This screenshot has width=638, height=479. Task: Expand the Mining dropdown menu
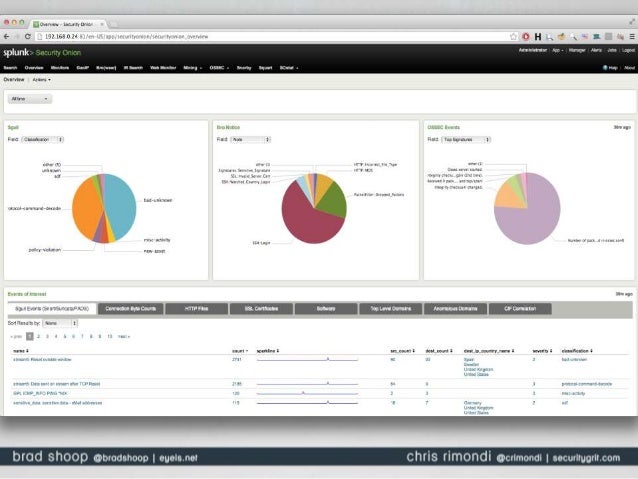pos(192,68)
